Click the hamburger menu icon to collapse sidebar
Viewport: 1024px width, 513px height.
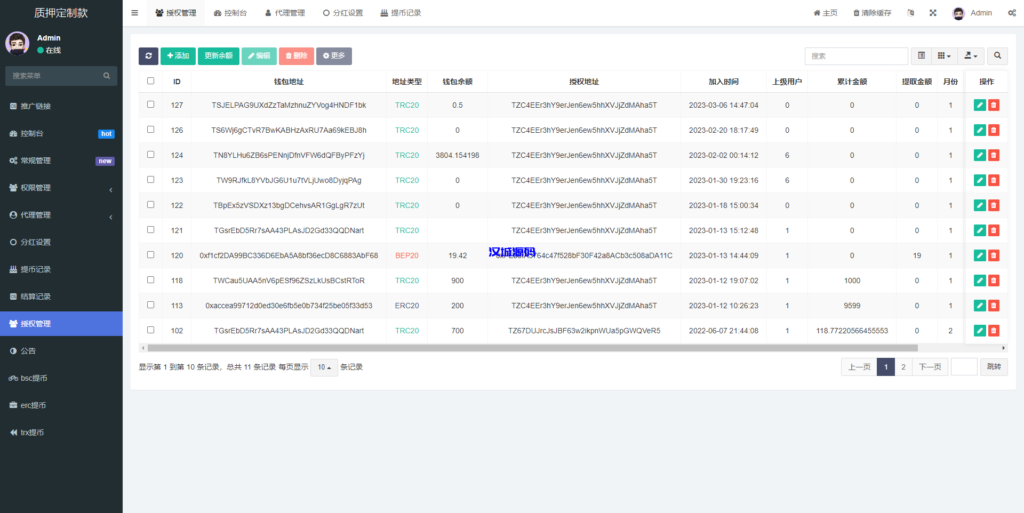135,13
